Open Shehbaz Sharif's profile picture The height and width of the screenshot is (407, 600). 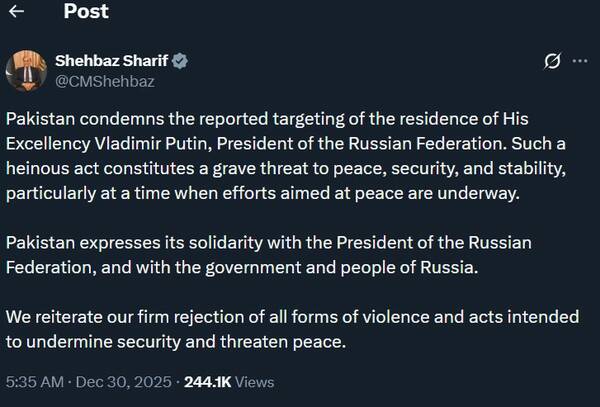click(25, 70)
